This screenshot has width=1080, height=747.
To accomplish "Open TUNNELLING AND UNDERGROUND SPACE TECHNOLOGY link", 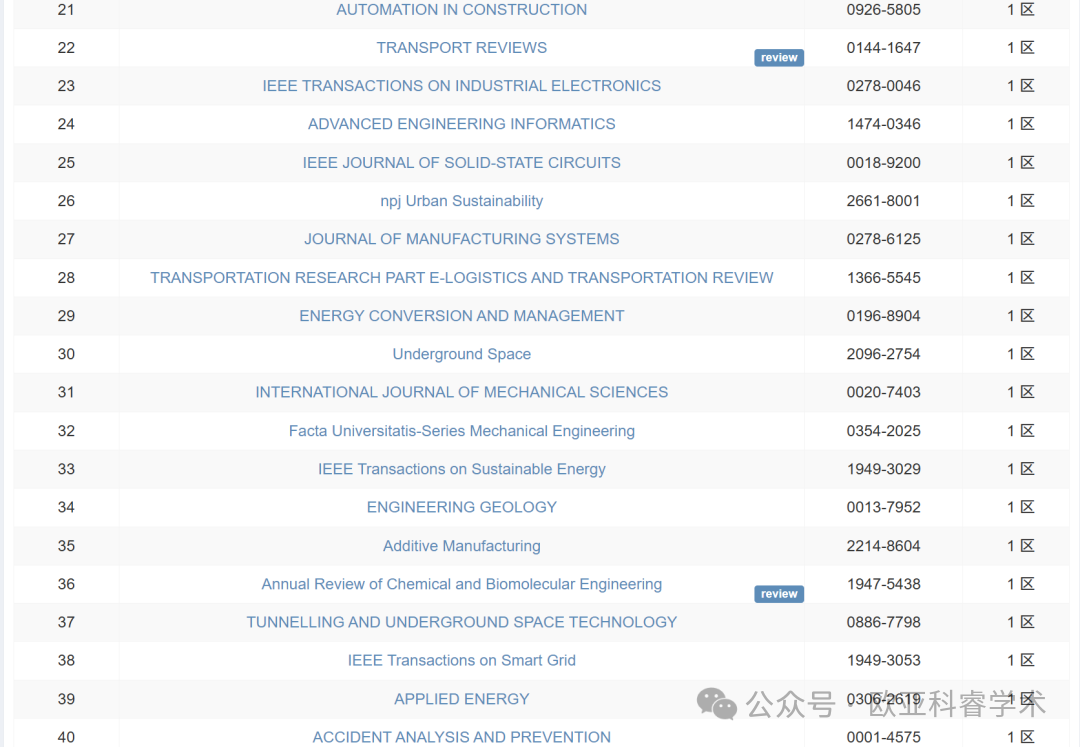I will point(461,622).
